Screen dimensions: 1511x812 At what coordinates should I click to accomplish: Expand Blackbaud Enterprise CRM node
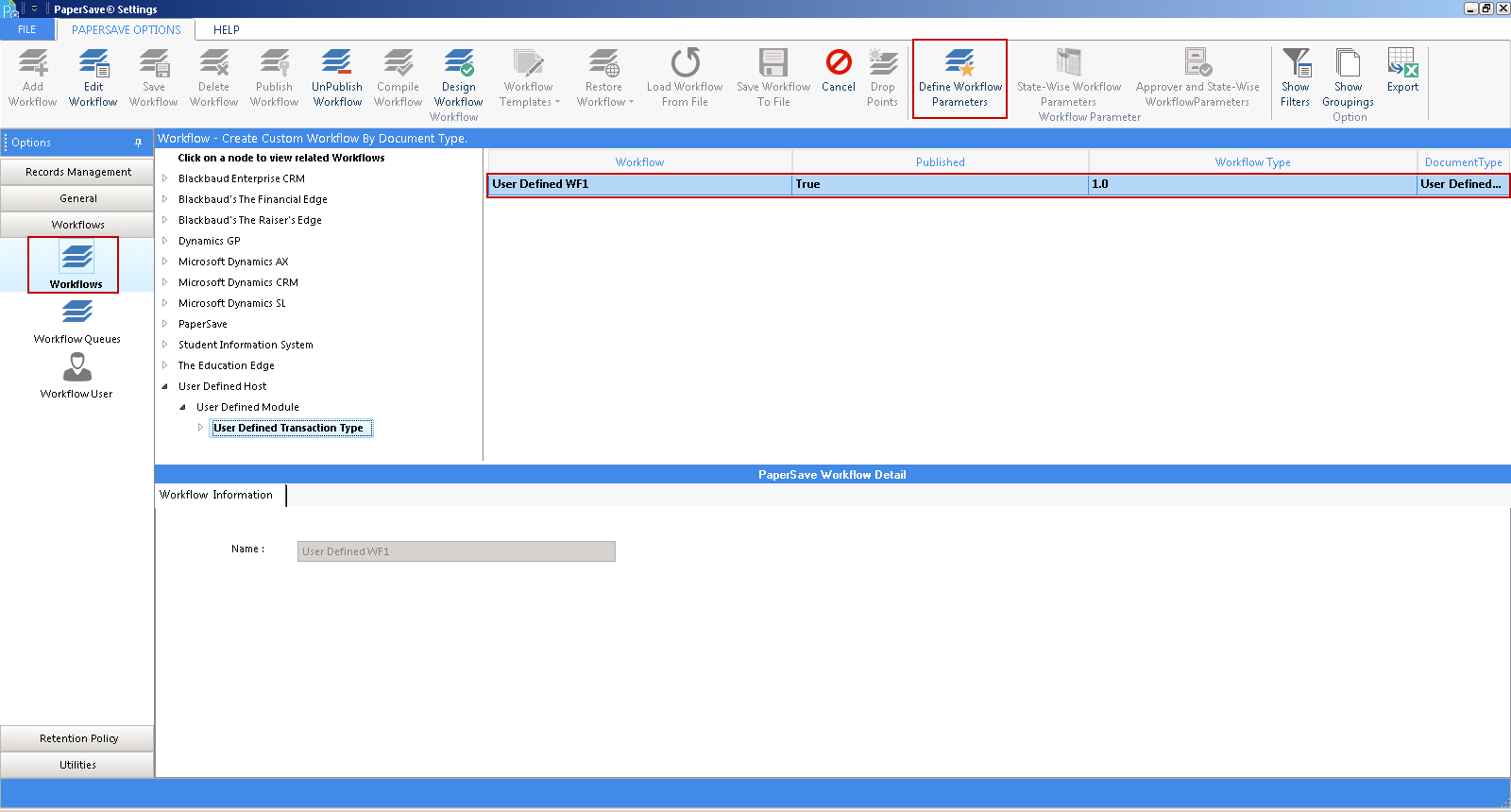(164, 178)
